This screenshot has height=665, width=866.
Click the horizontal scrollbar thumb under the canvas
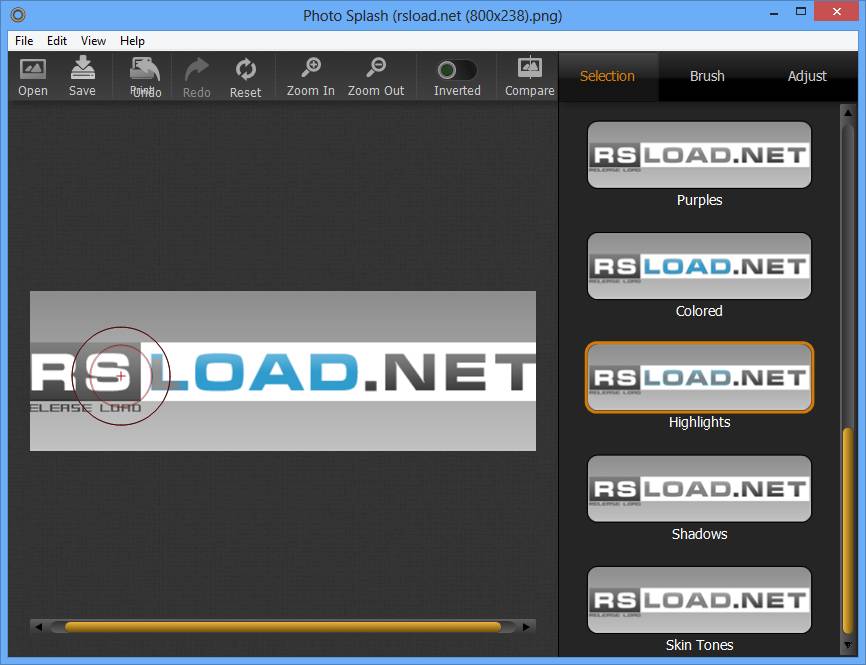283,627
